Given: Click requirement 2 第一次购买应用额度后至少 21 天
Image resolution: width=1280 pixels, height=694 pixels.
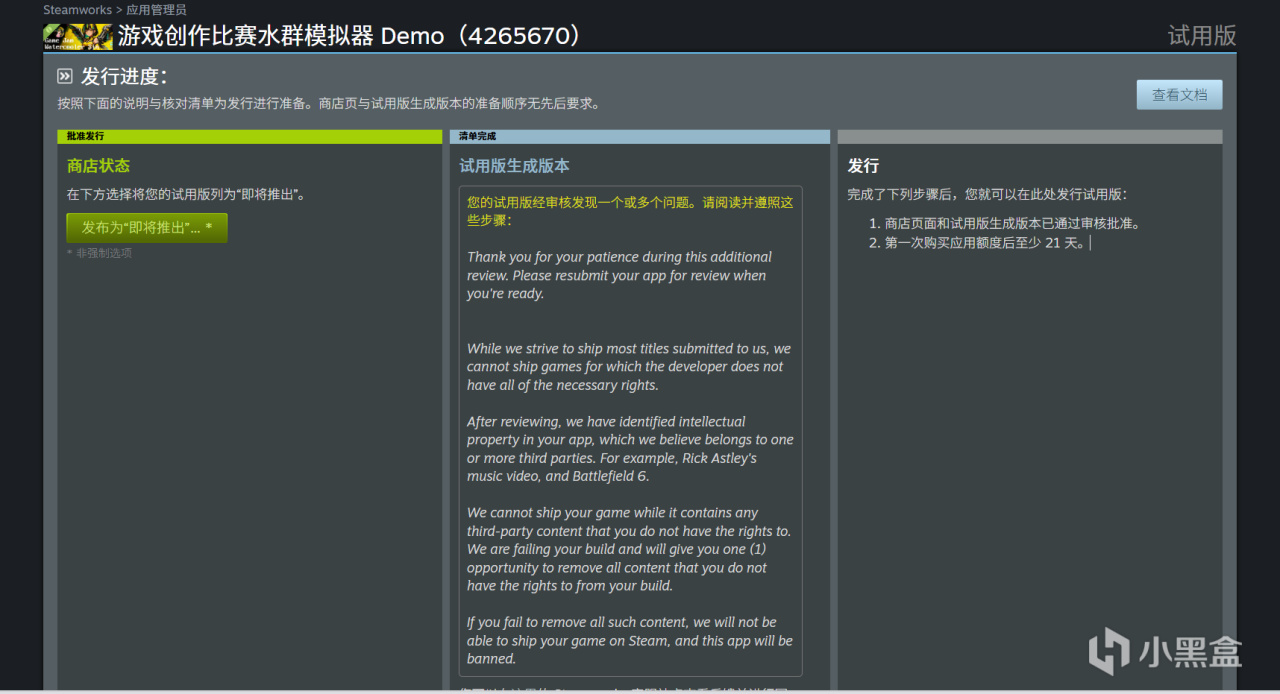Looking at the screenshot, I should (985, 243).
